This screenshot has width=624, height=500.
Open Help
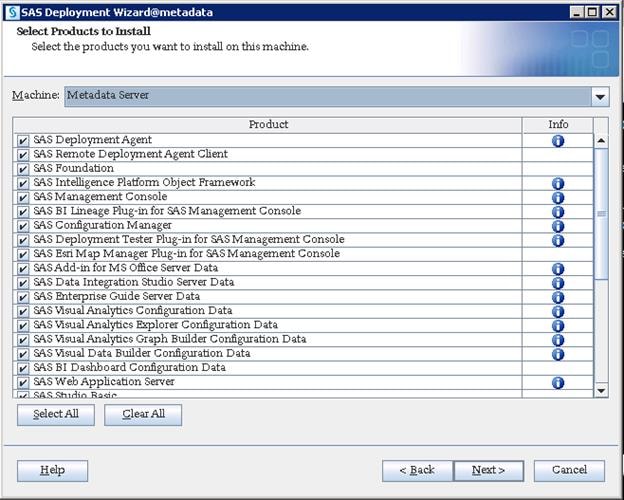pyautogui.click(x=53, y=471)
